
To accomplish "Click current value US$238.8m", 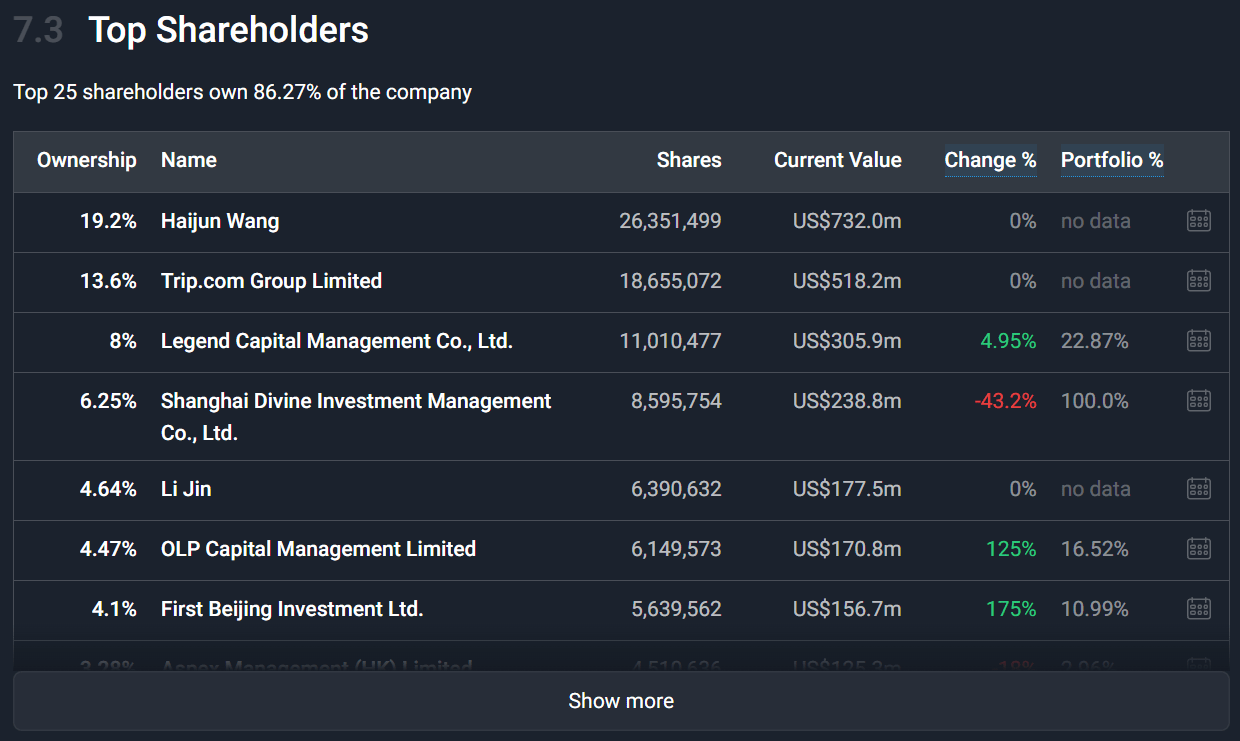I will (x=847, y=401).
